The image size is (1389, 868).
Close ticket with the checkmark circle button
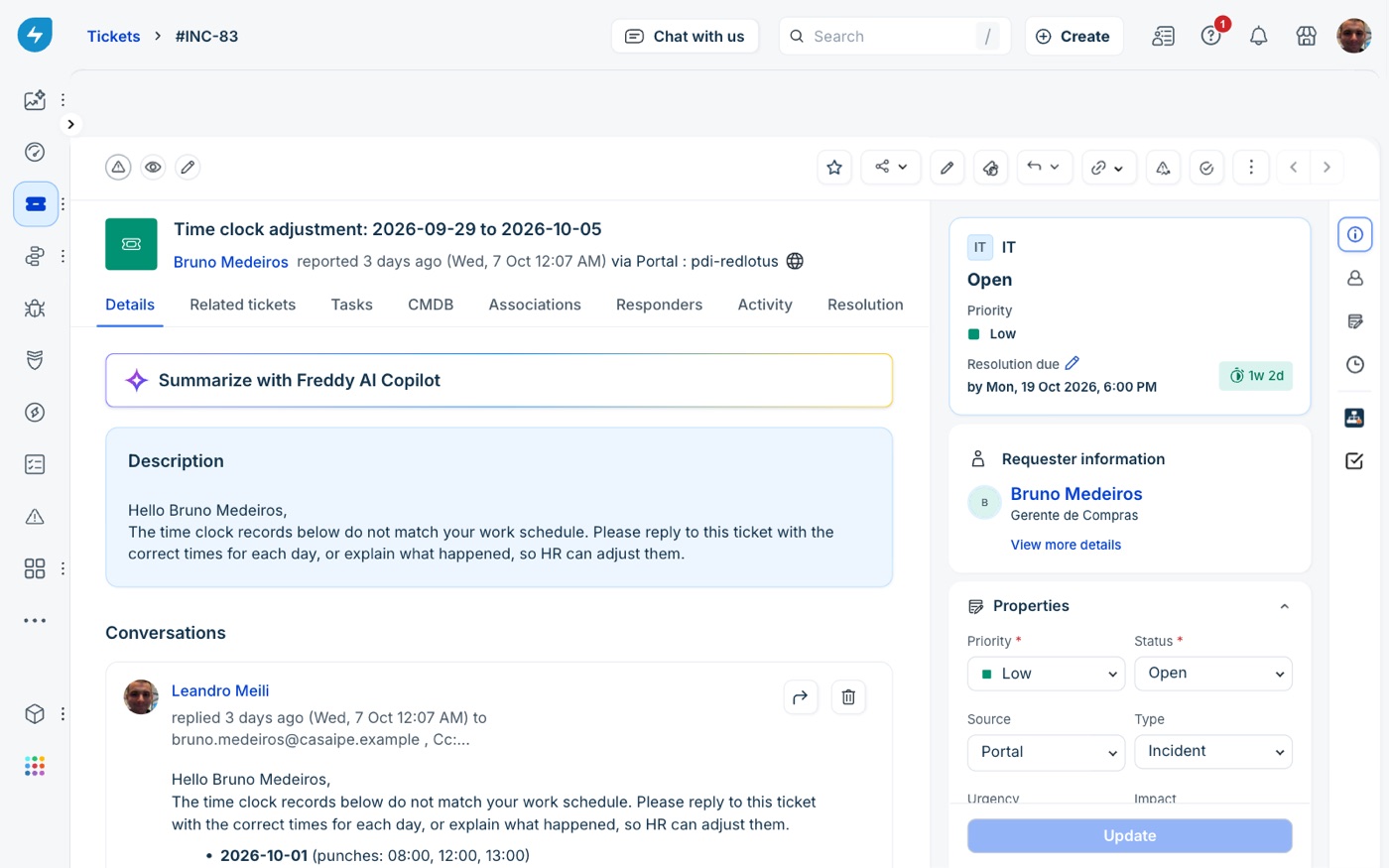coord(1206,168)
